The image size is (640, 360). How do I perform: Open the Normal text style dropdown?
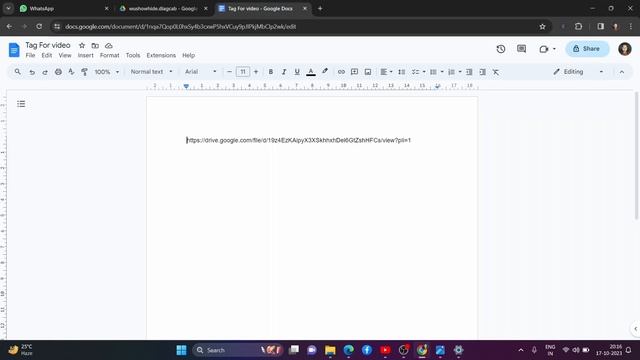pos(151,72)
